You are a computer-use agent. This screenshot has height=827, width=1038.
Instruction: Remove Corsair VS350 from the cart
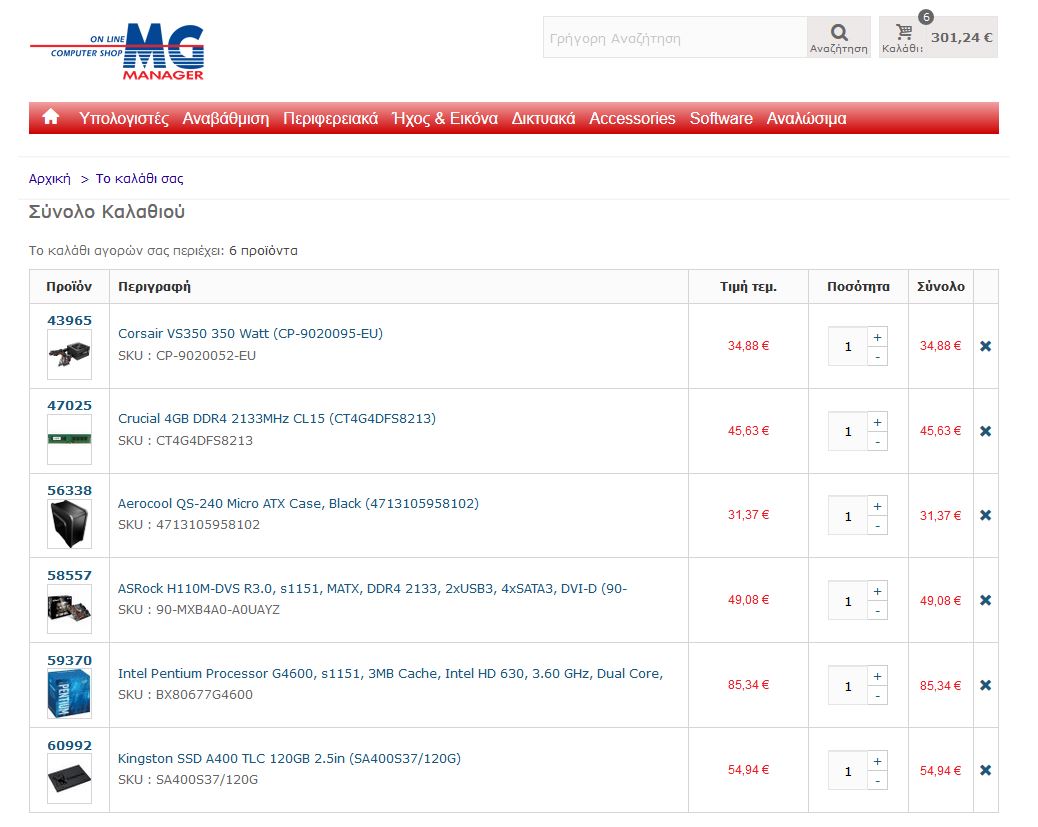tap(985, 346)
